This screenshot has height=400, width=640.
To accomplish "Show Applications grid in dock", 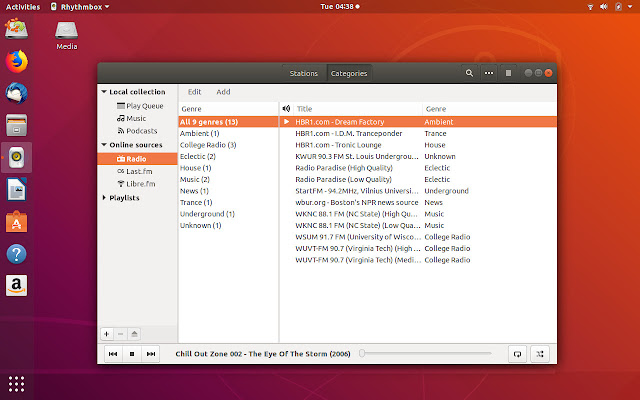I will pos(17,384).
